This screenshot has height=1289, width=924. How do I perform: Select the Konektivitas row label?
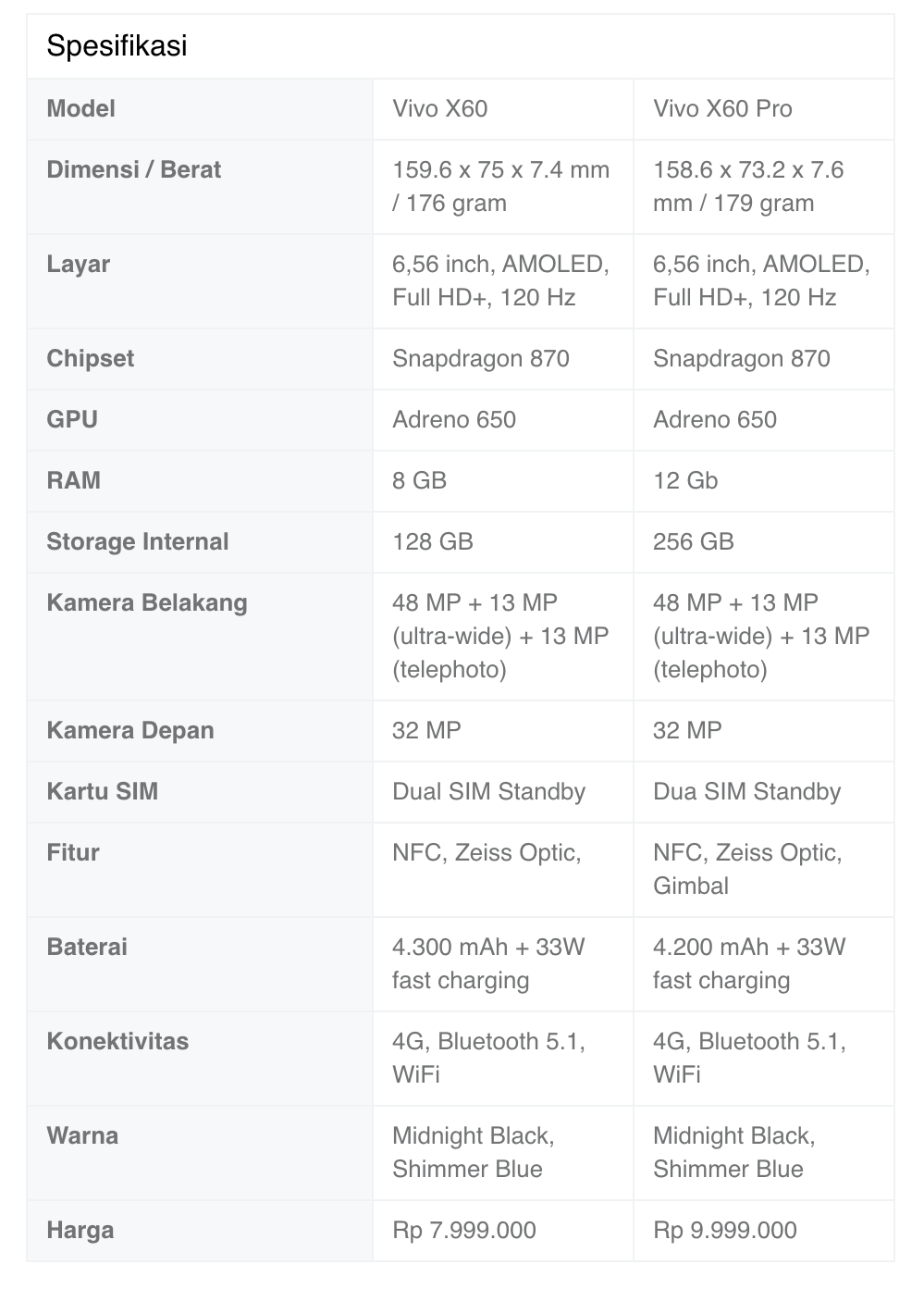(117, 1041)
